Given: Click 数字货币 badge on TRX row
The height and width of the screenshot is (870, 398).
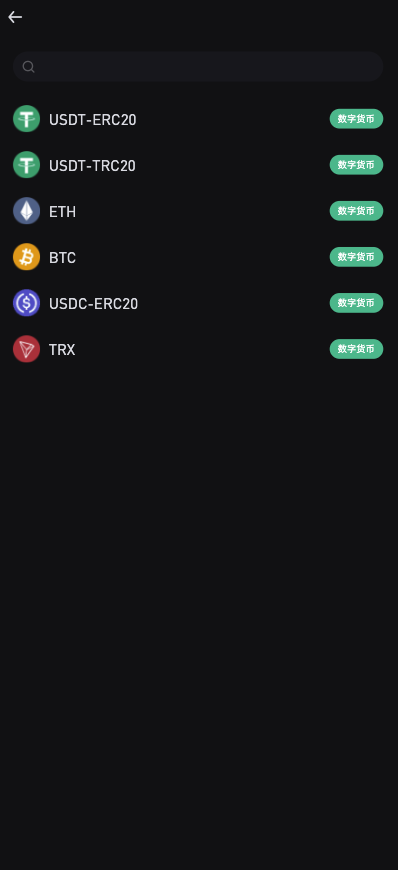Looking at the screenshot, I should (x=356, y=349).
